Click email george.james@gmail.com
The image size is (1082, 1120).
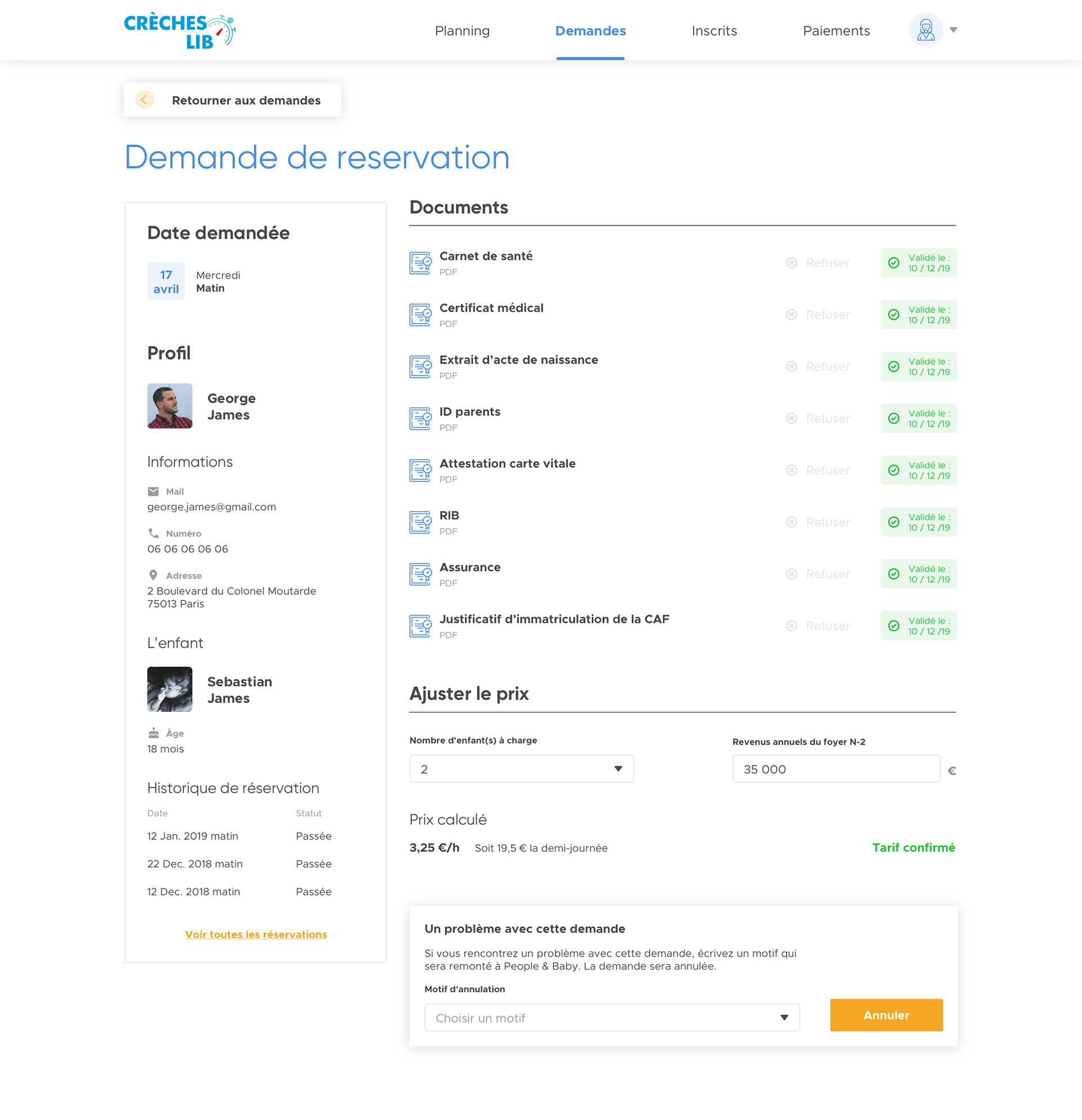tap(211, 507)
